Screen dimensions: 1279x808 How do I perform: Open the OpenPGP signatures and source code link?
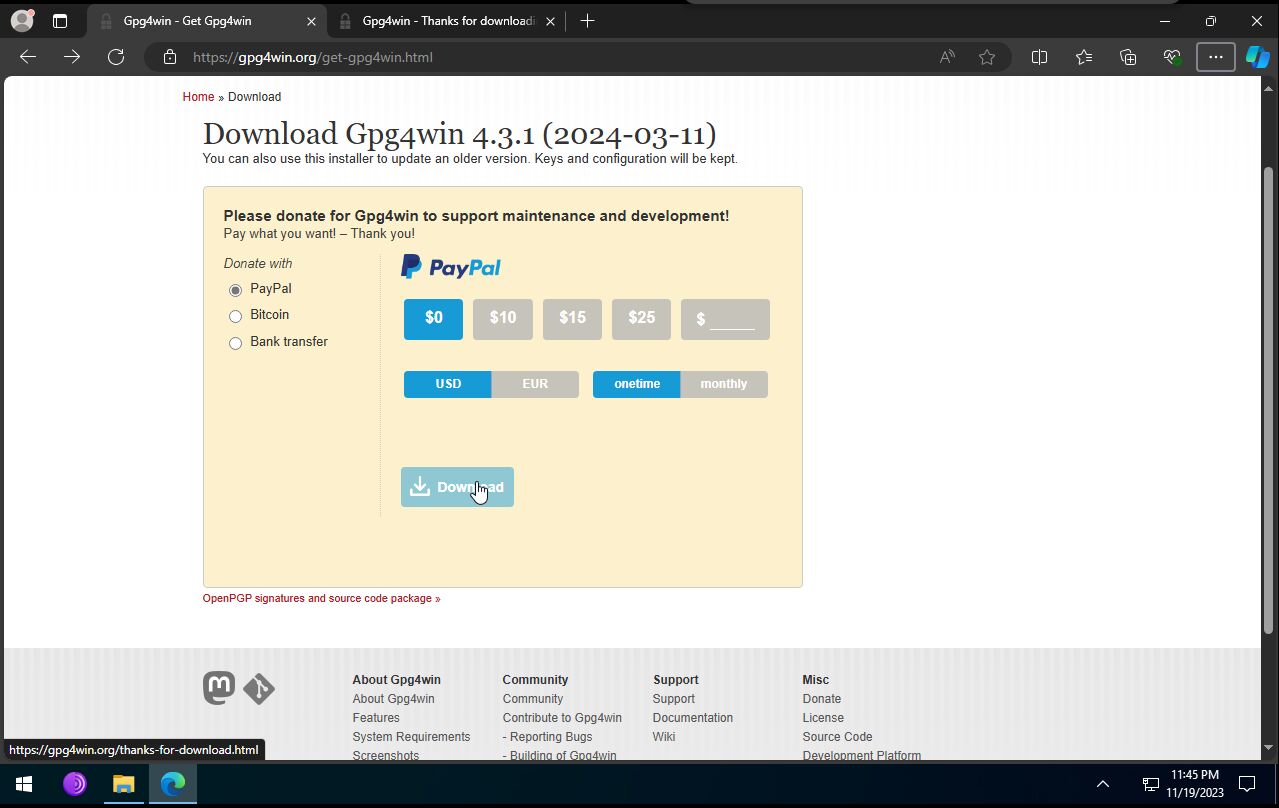click(321, 598)
